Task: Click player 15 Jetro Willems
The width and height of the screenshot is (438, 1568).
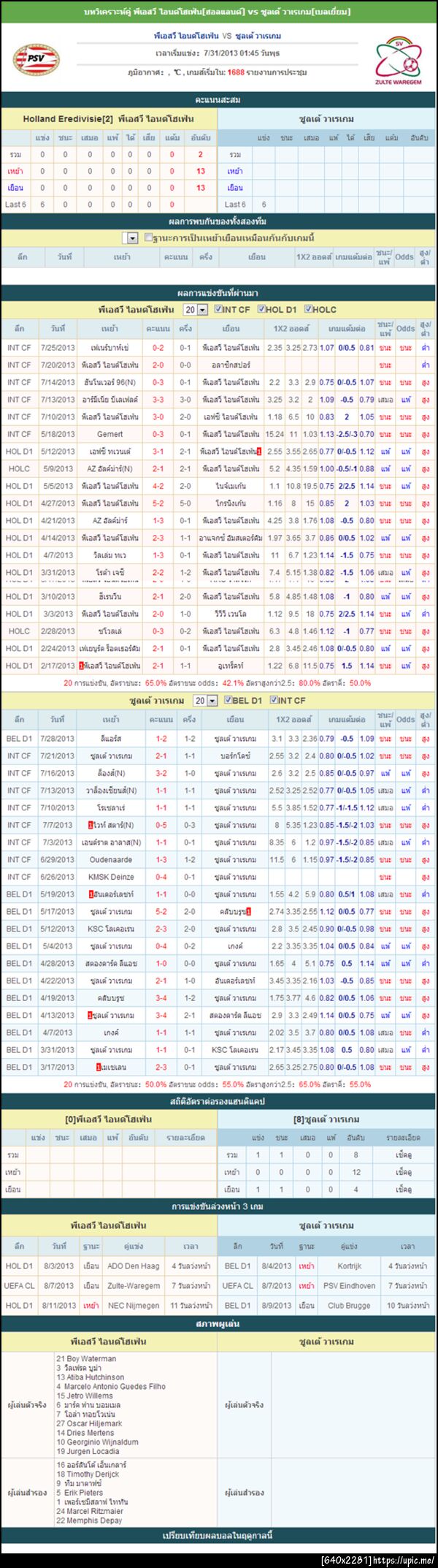Action: 85,1396
